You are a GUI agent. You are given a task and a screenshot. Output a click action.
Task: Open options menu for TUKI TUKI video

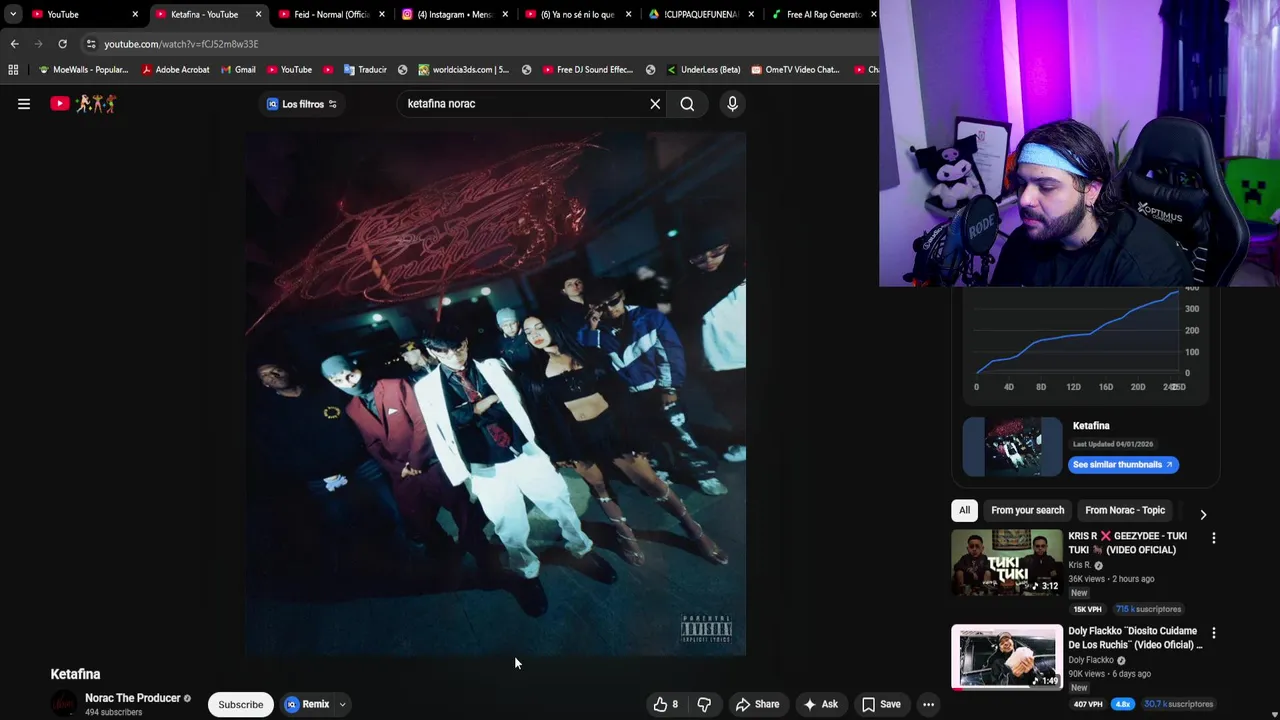[1214, 538]
